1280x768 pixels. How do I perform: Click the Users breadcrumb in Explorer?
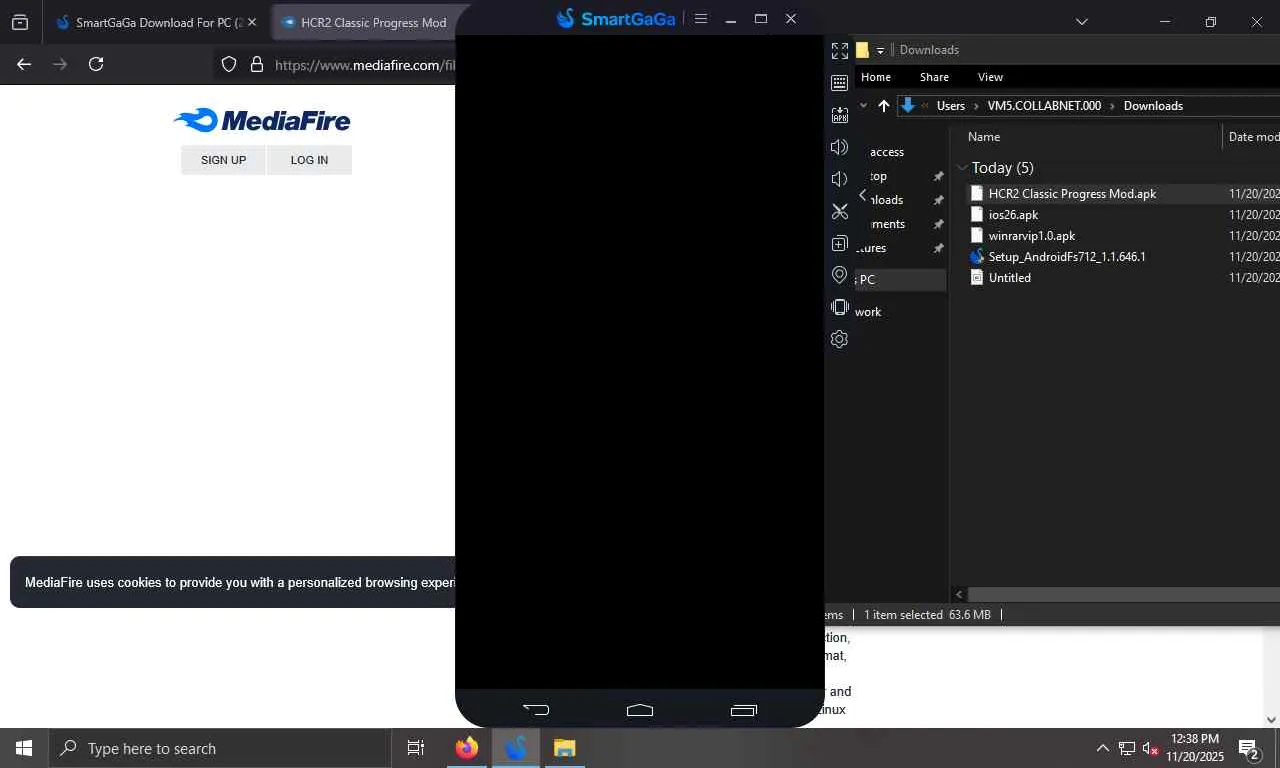coord(951,106)
